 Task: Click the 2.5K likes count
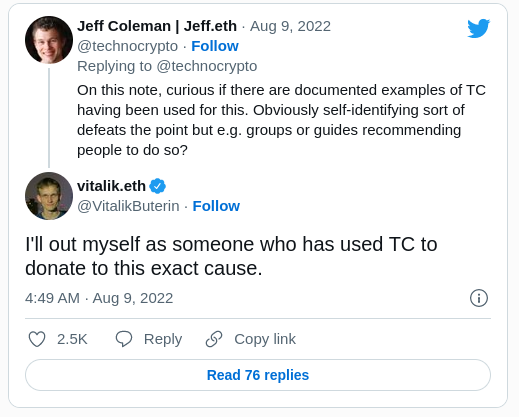click(72, 339)
